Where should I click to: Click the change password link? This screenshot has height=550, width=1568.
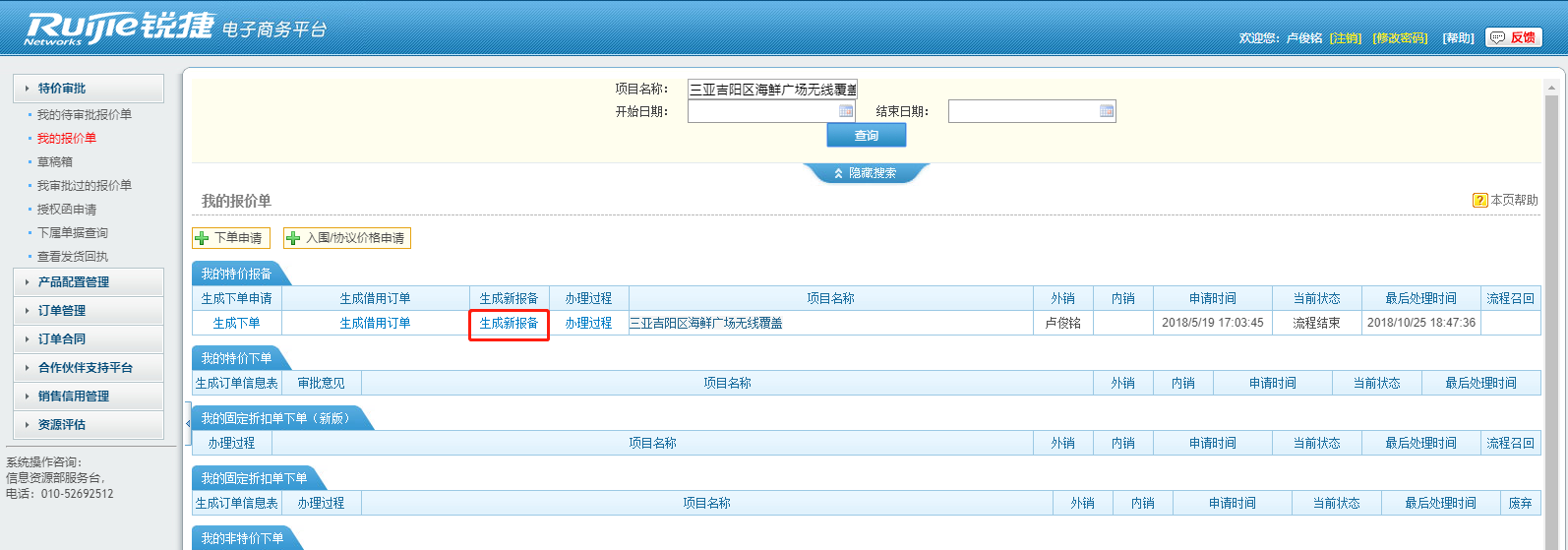pos(1400,38)
